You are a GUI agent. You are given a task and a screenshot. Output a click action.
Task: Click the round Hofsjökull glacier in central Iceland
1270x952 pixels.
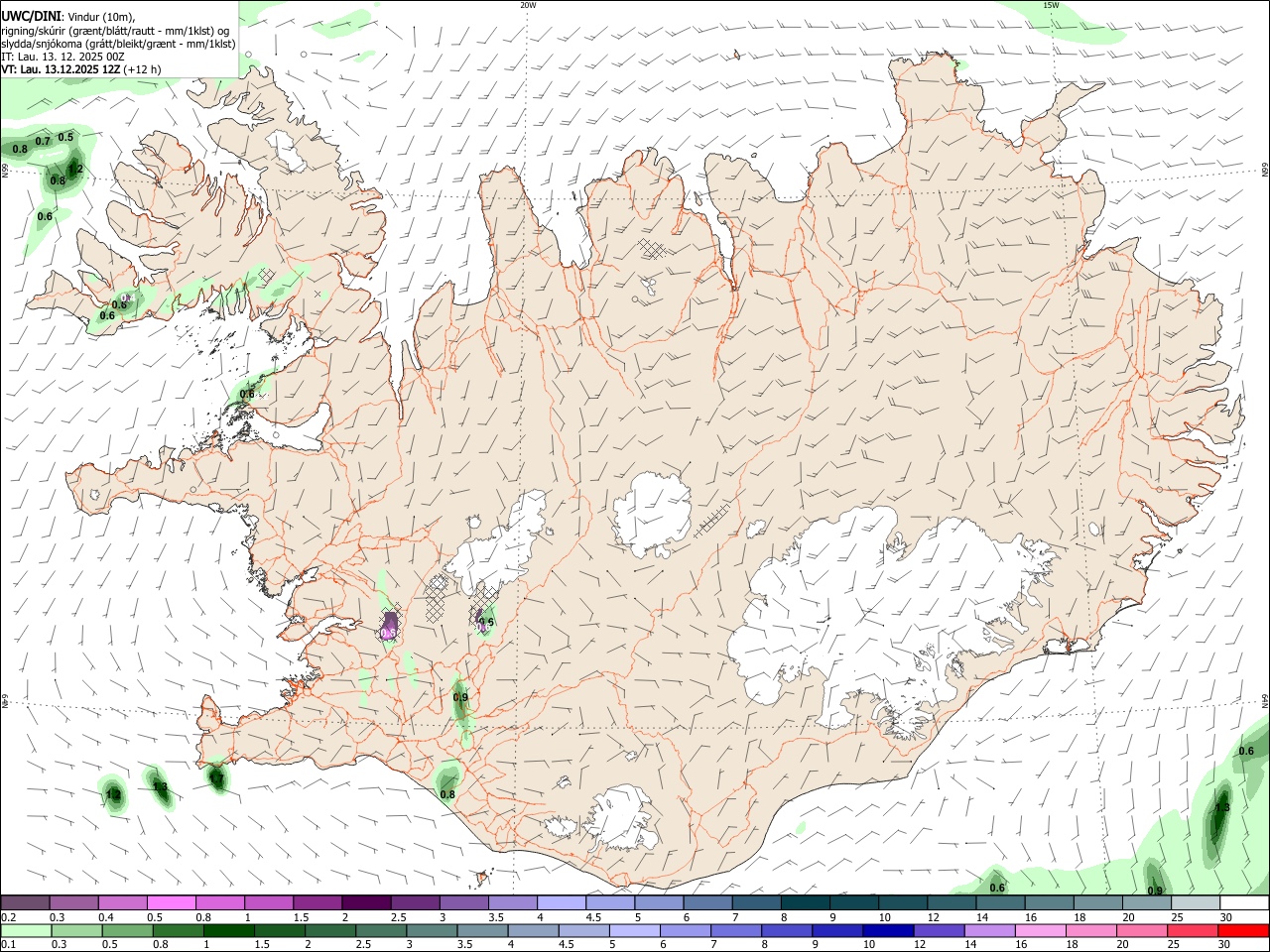coord(652,514)
